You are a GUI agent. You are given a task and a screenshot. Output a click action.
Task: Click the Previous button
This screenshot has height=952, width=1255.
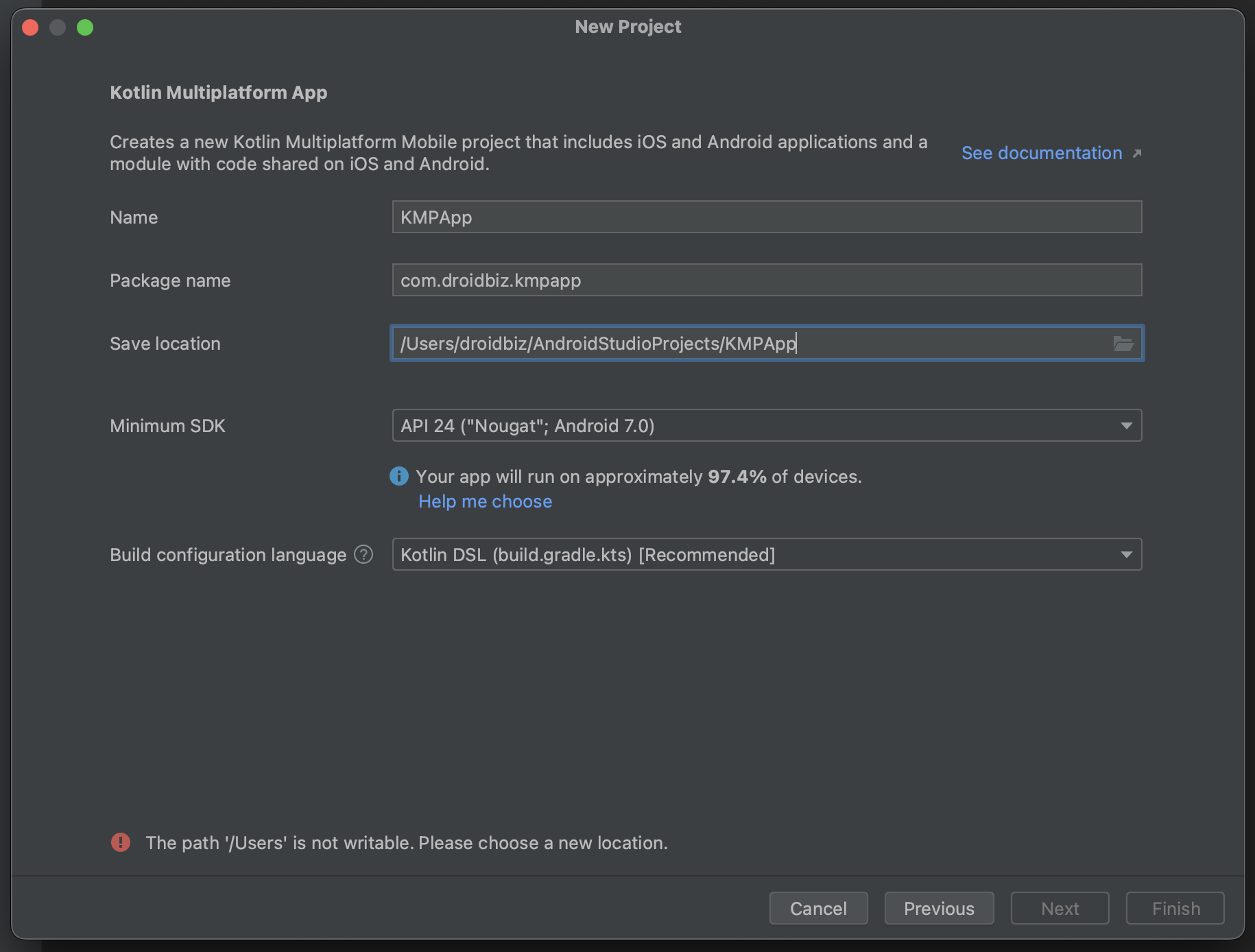[939, 908]
